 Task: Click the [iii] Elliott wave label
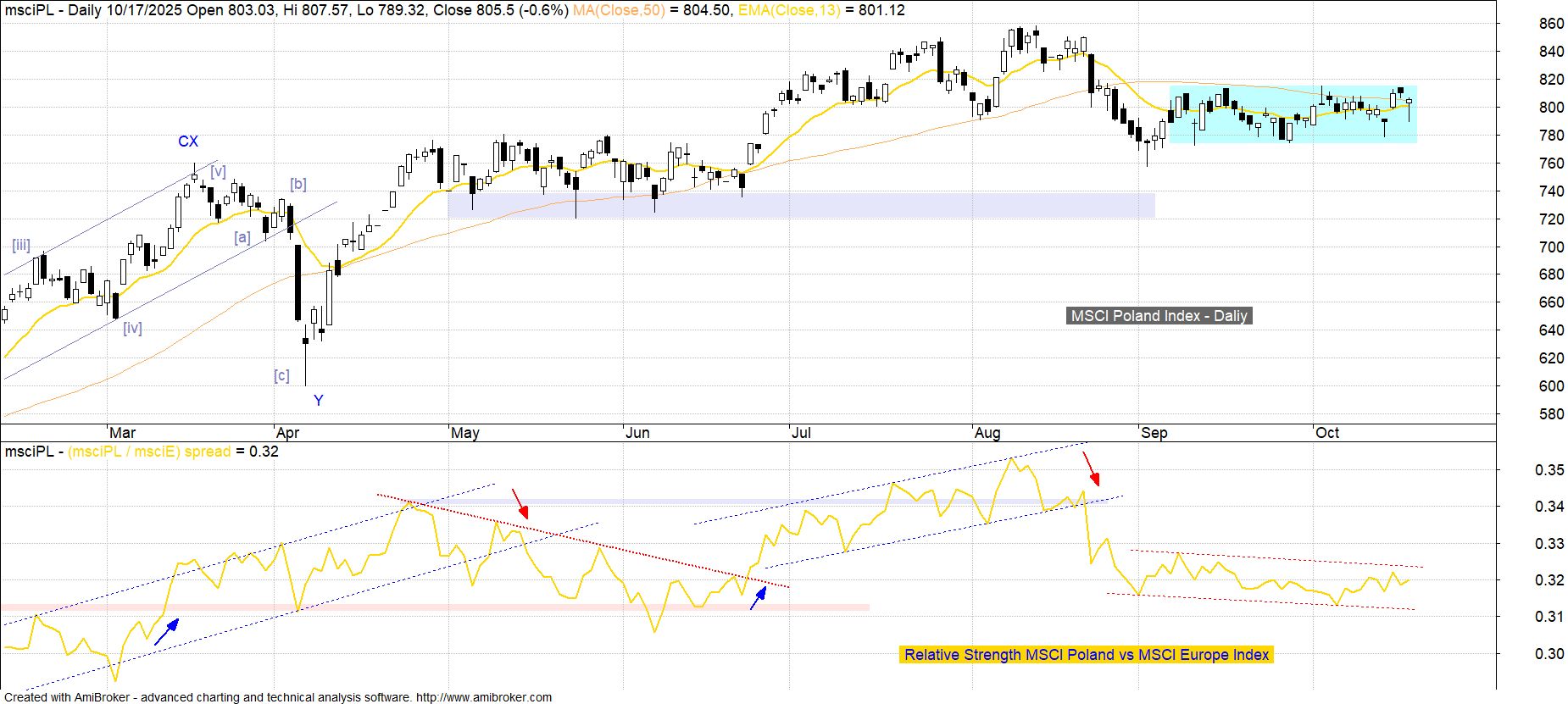tap(21, 246)
